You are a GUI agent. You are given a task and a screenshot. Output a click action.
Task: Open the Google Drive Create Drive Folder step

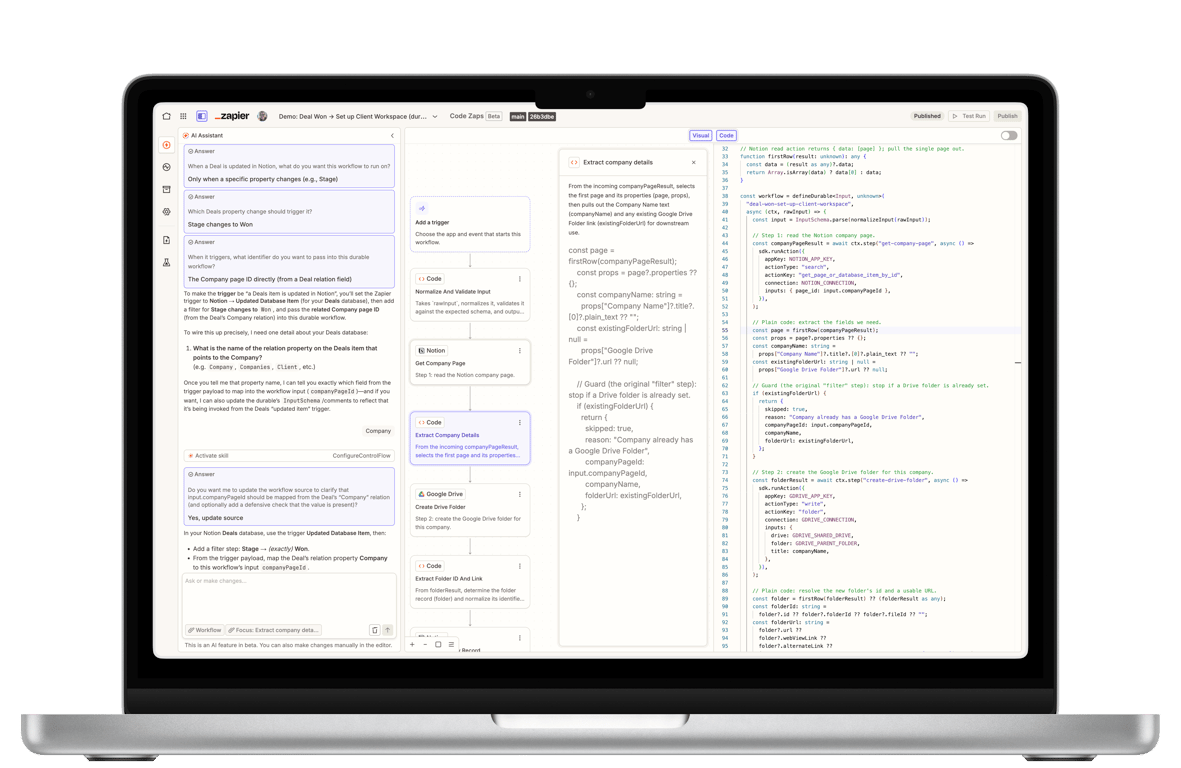(470, 510)
